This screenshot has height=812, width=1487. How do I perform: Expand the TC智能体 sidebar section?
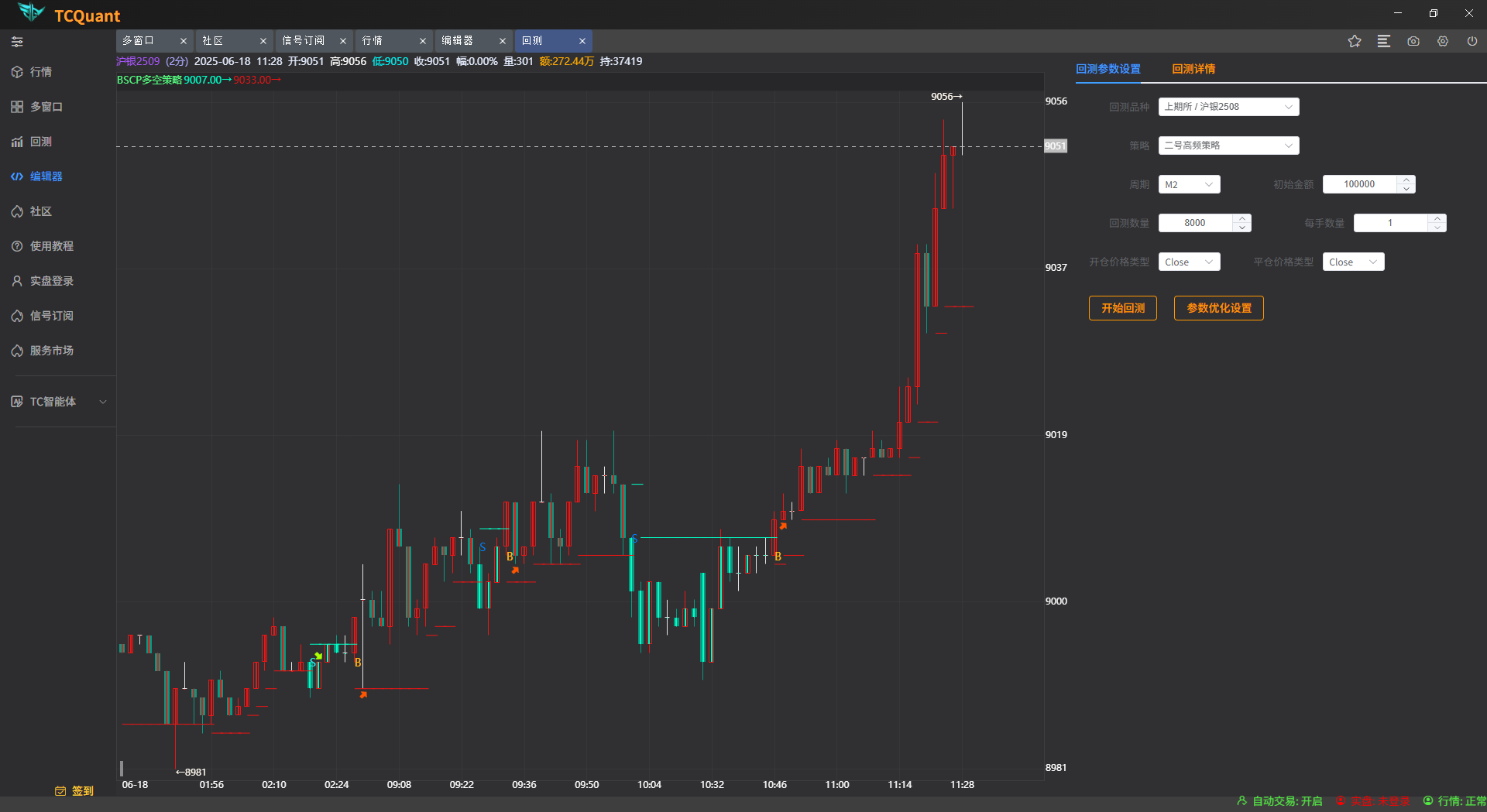tap(102, 402)
